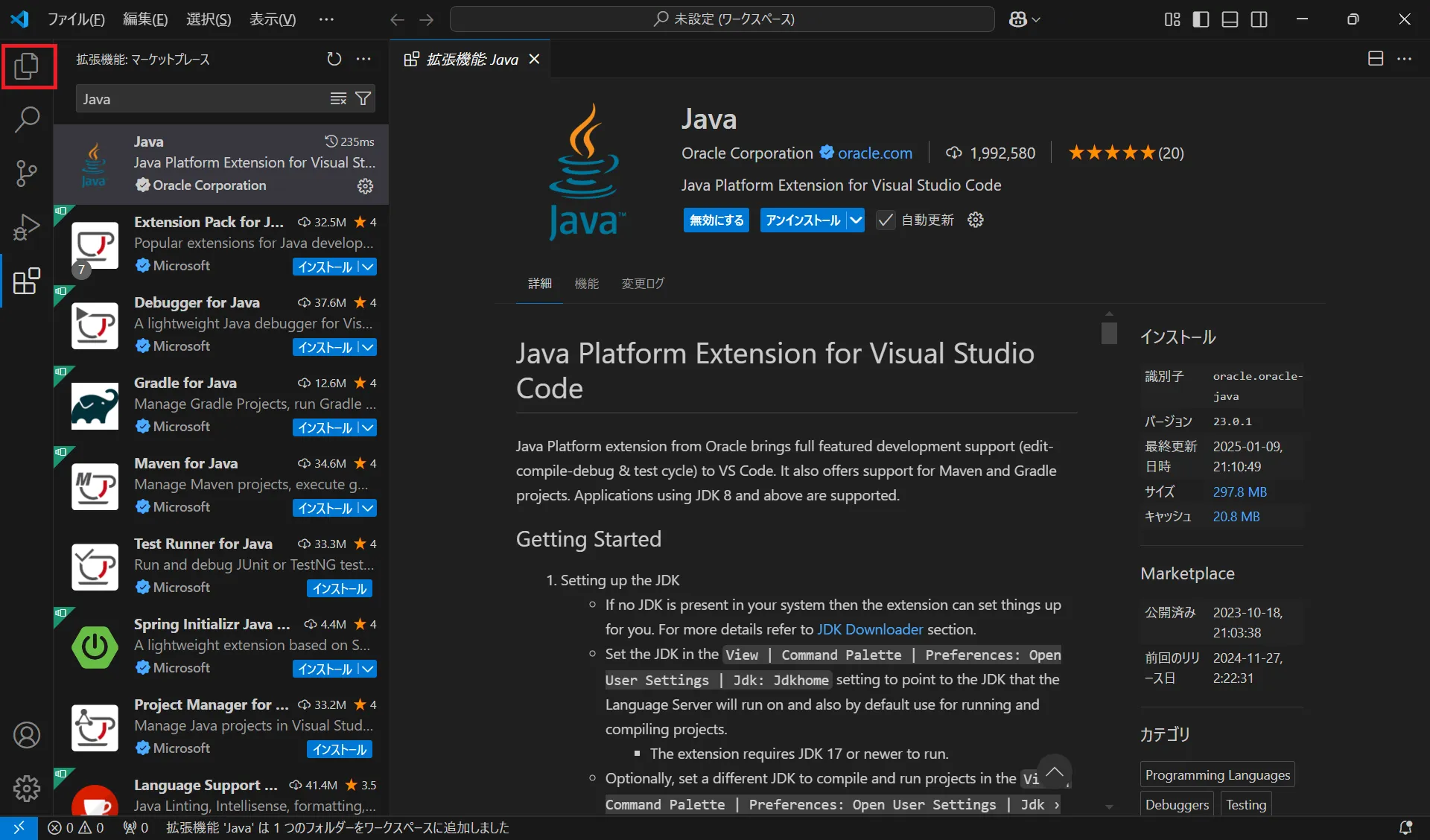Open the 編集 menu
The image size is (1430, 840).
145,19
